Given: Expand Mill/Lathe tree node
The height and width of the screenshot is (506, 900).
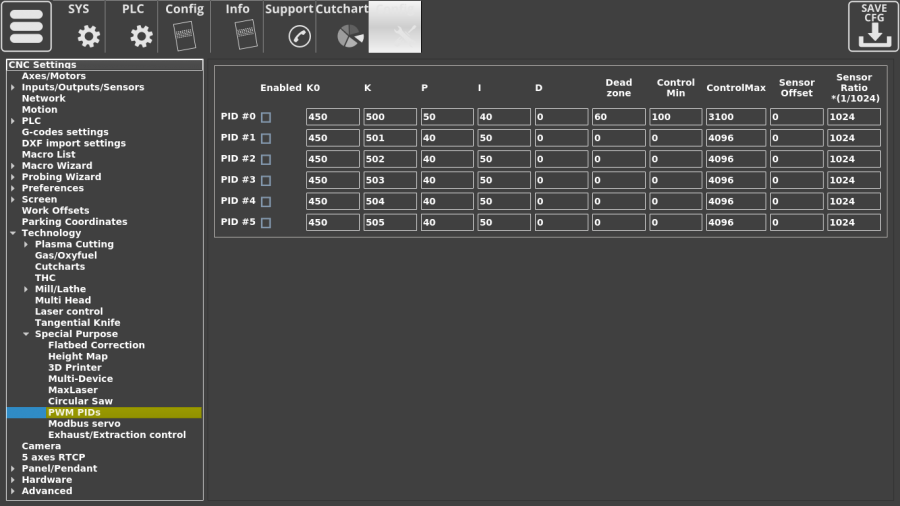Looking at the screenshot, I should (26, 289).
